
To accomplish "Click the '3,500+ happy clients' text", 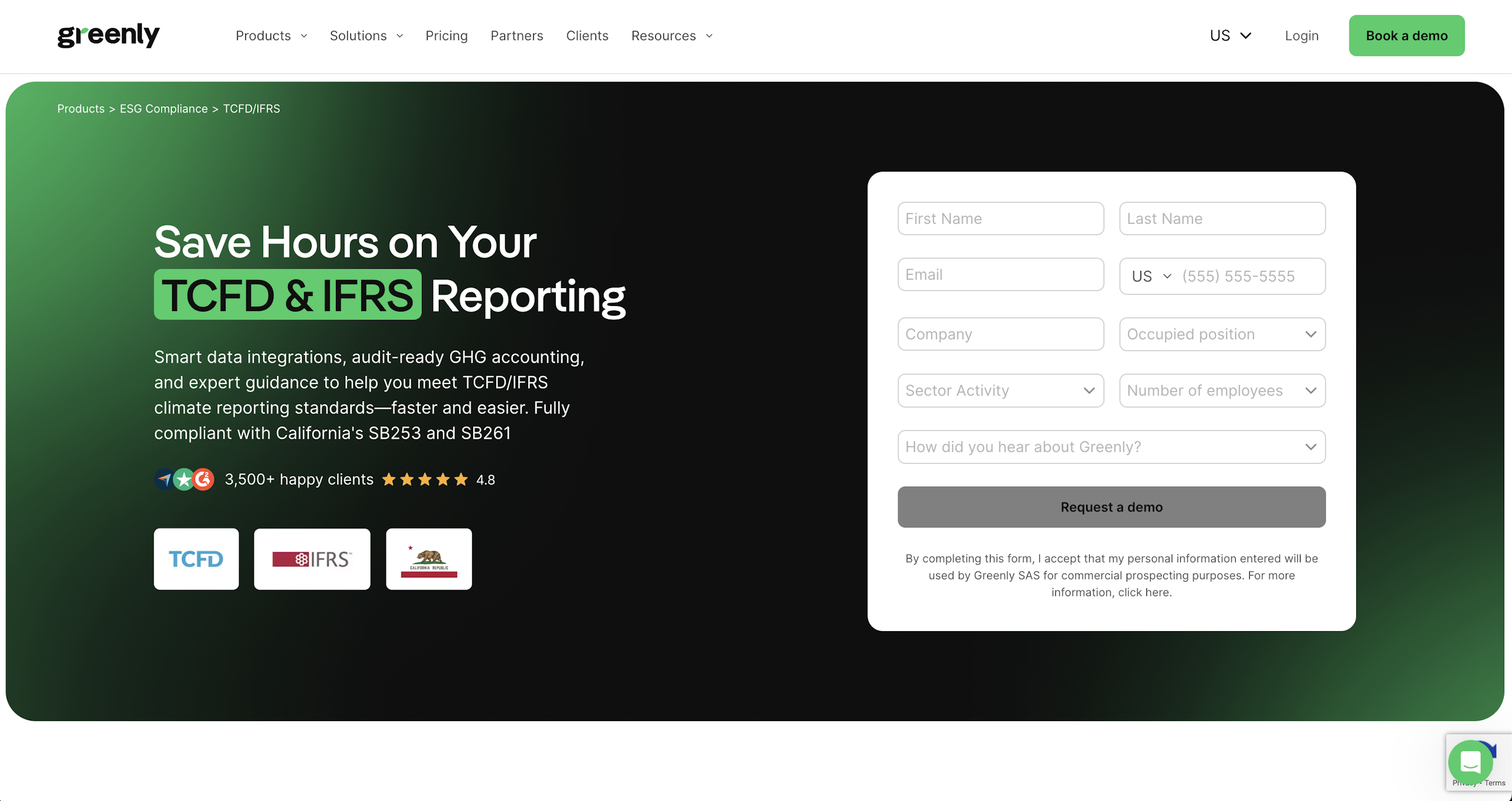I will 299,479.
